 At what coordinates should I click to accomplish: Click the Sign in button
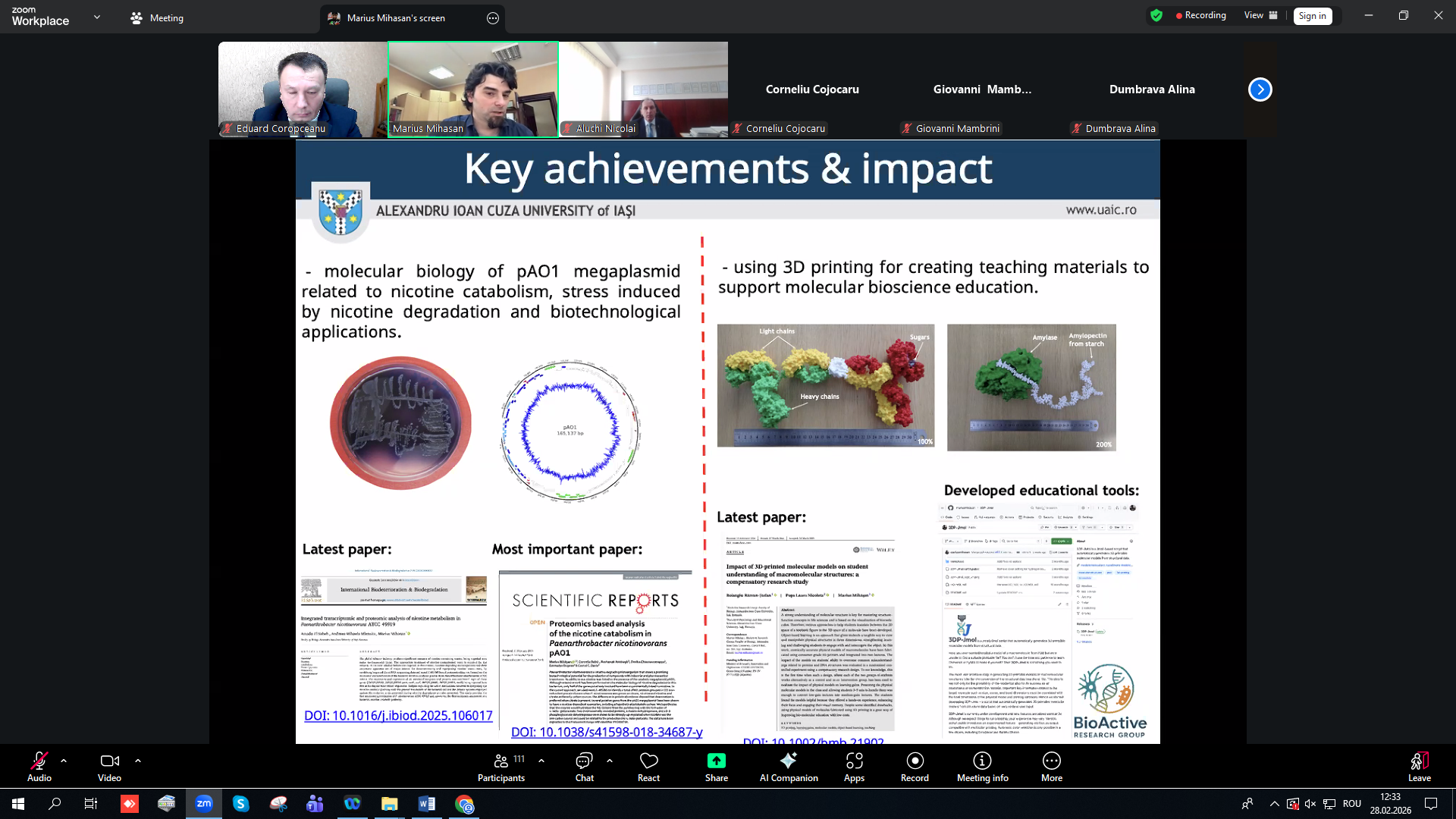coord(1312,16)
